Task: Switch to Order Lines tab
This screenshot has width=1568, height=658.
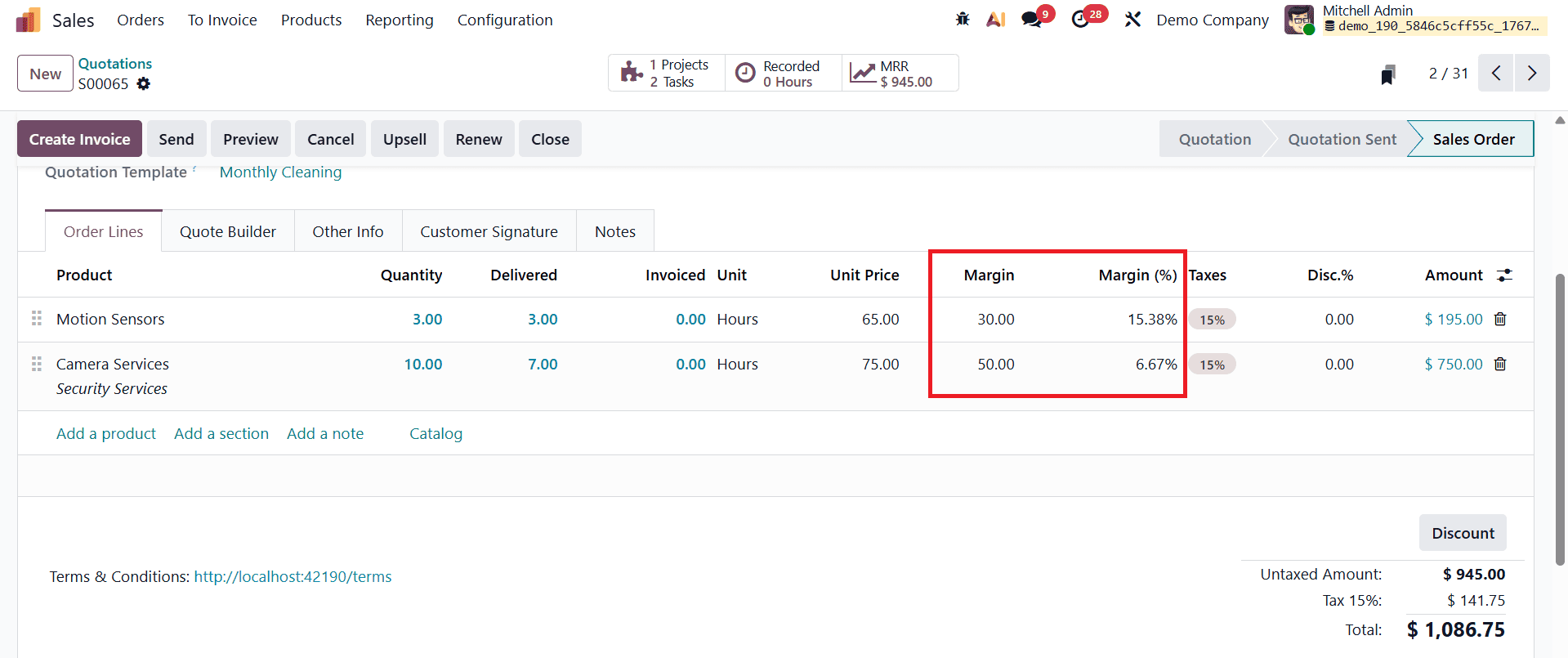Action: tap(104, 231)
